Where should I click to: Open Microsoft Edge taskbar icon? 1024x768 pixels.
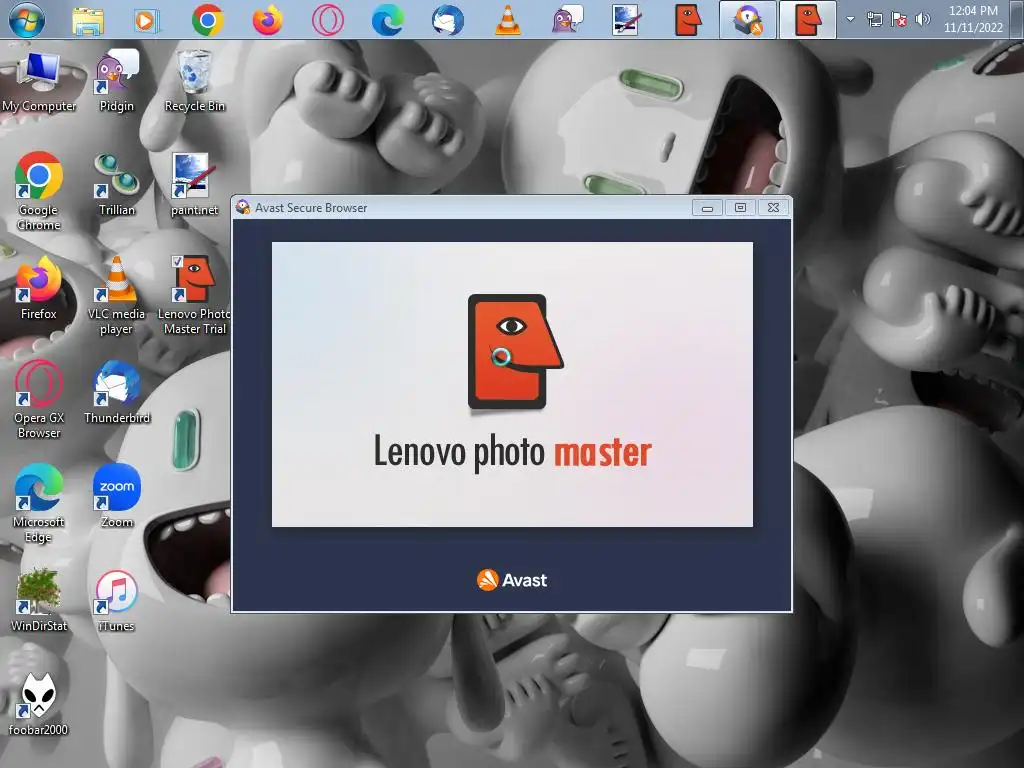coord(388,20)
